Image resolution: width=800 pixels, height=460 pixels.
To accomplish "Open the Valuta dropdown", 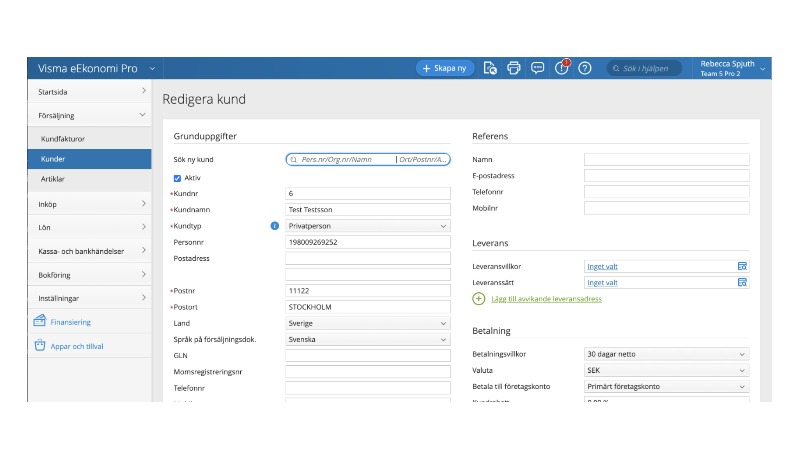I will [666, 370].
